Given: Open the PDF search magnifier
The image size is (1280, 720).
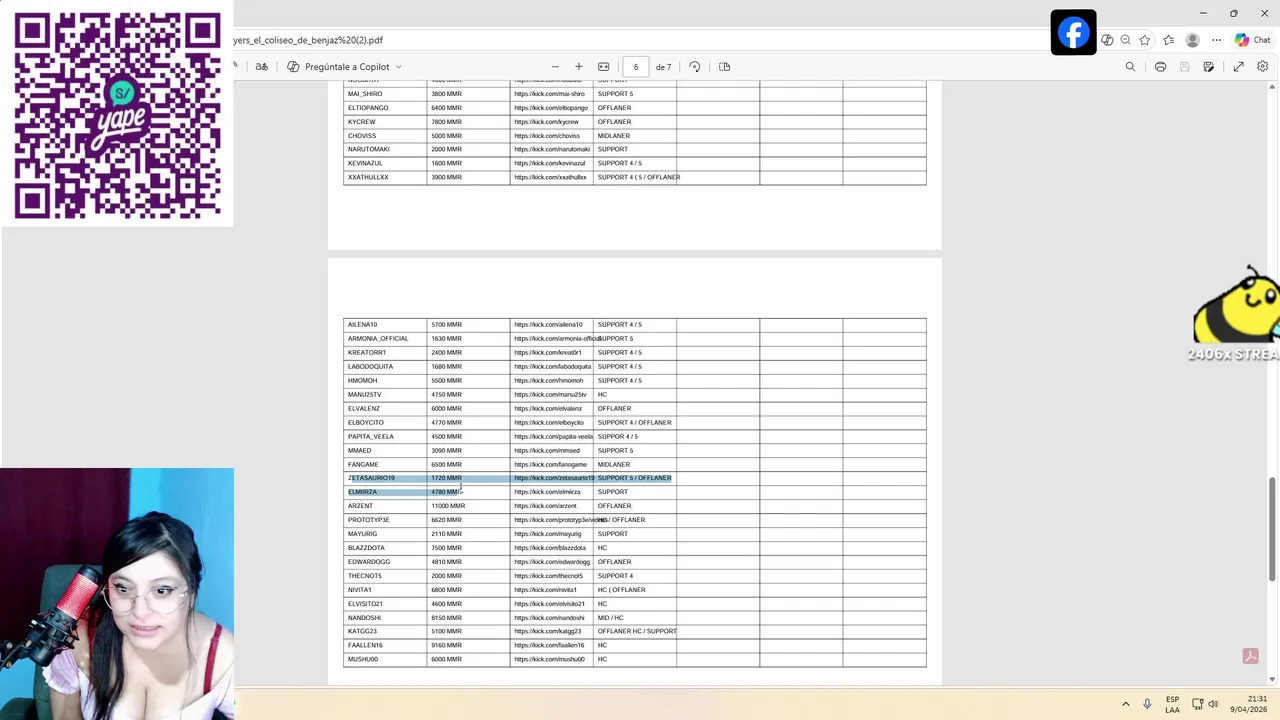Looking at the screenshot, I should tap(1131, 67).
